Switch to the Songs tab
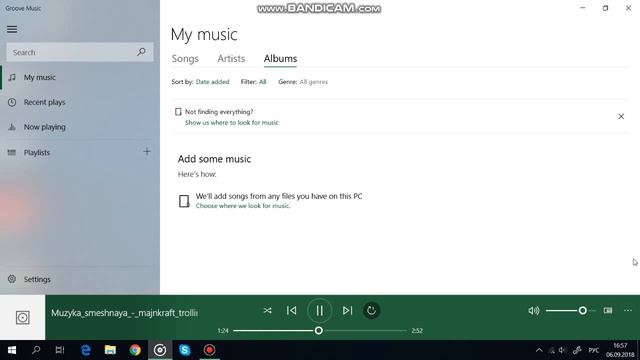Image resolution: width=640 pixels, height=360 pixels. coord(185,58)
